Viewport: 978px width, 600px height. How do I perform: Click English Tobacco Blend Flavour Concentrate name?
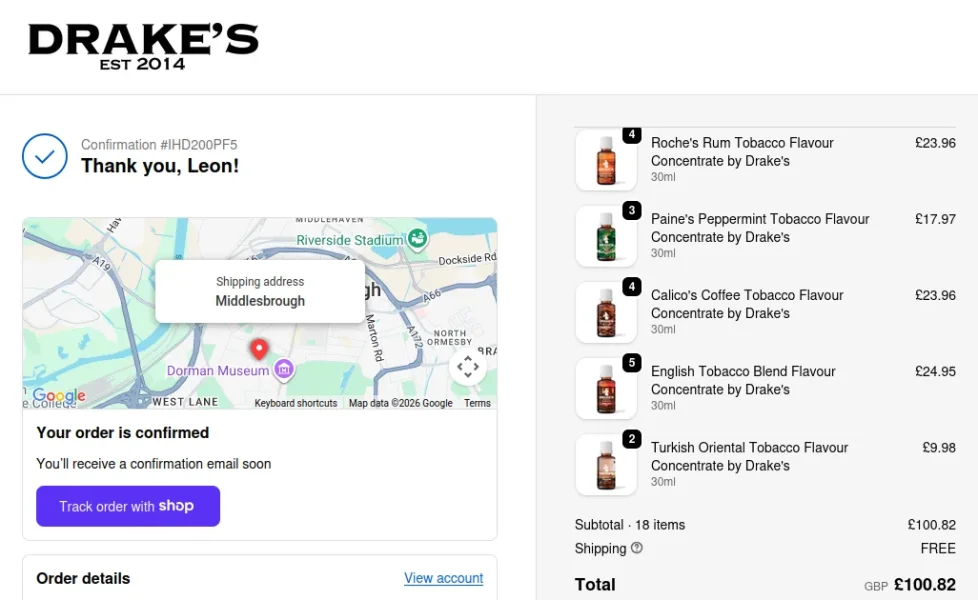coord(743,380)
